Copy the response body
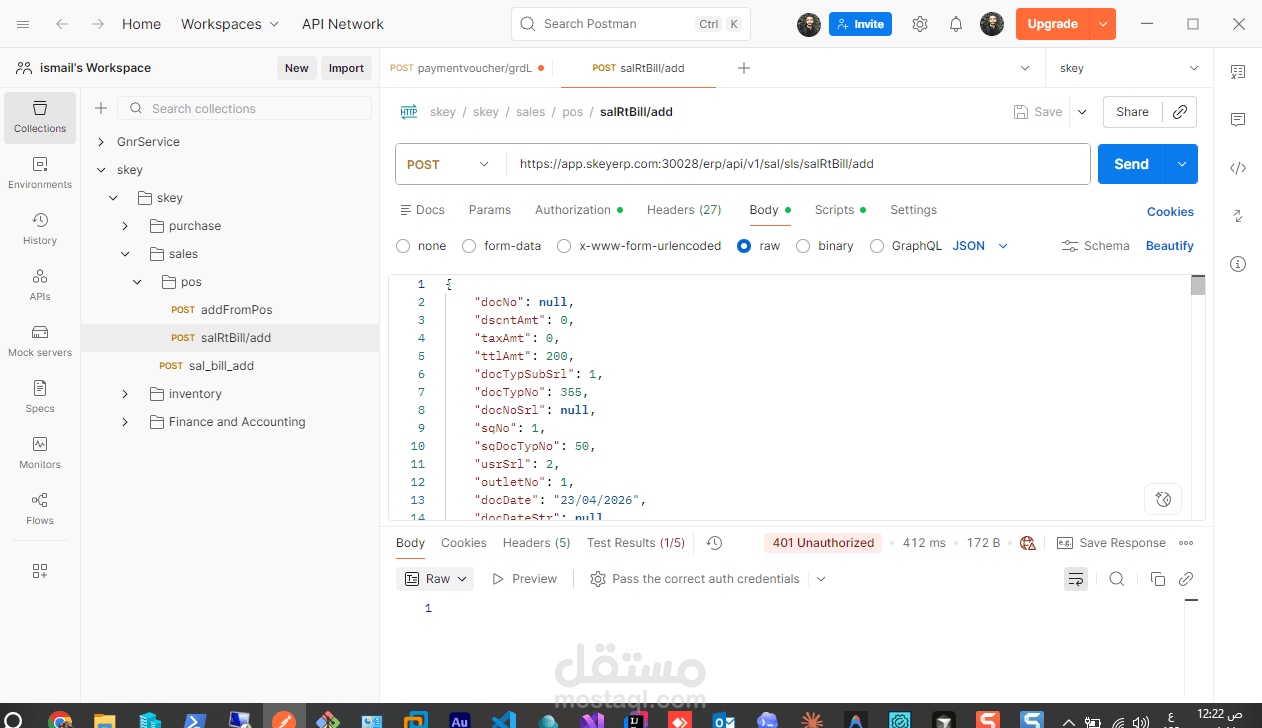Image resolution: width=1262 pixels, height=728 pixels. point(1158,579)
